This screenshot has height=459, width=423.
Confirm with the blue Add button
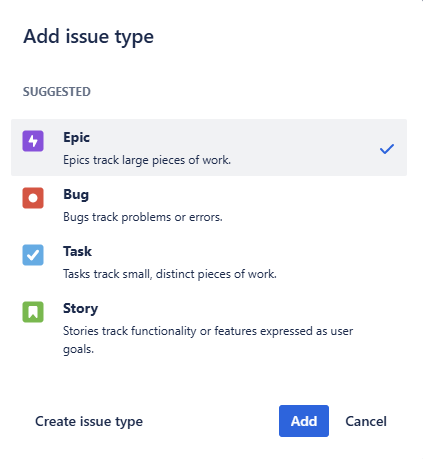click(x=304, y=421)
